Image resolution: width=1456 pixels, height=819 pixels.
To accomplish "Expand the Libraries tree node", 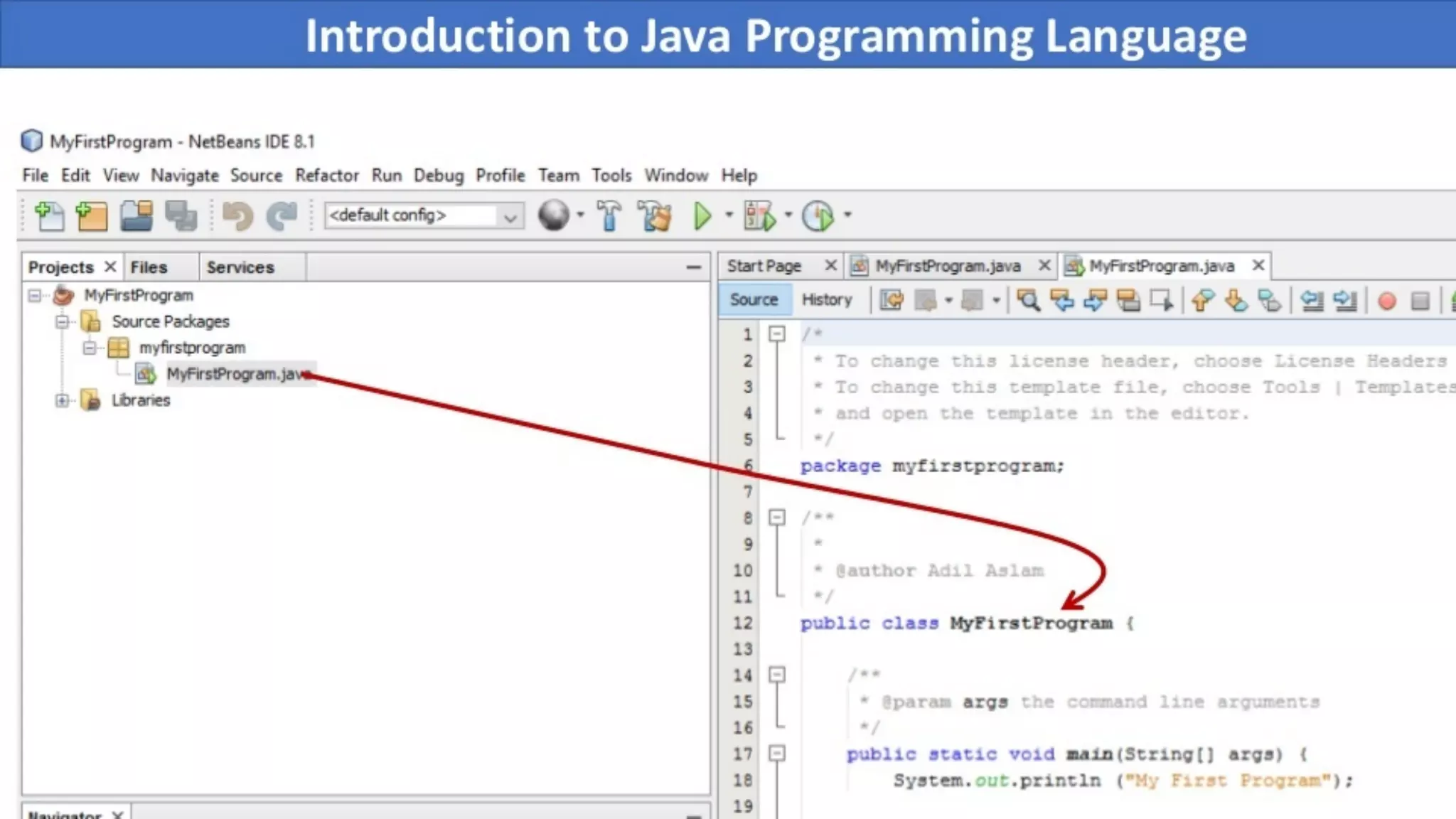I will point(63,400).
